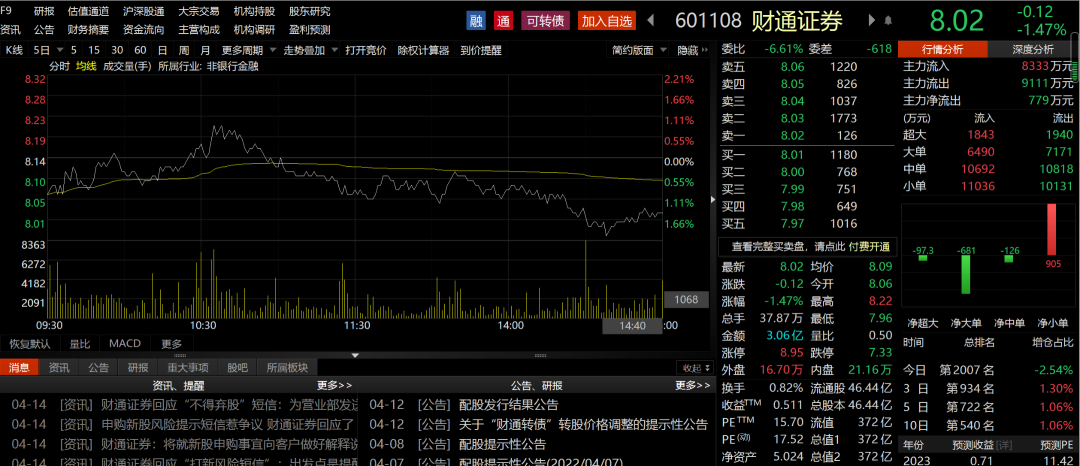
Task: Open 资金流向 menu item
Action: pyautogui.click(x=143, y=30)
